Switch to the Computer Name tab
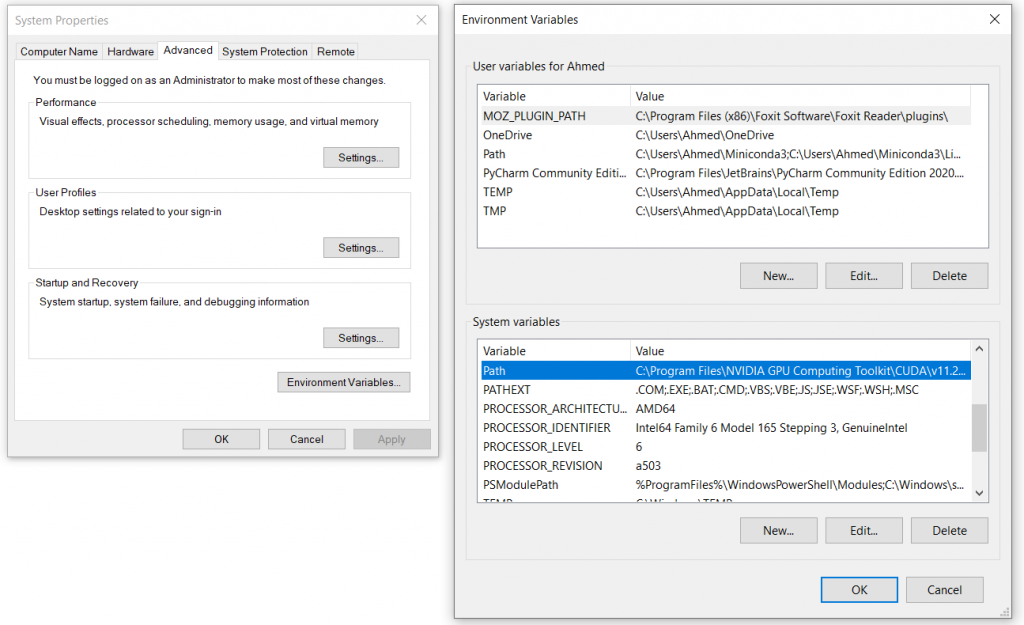 click(59, 51)
